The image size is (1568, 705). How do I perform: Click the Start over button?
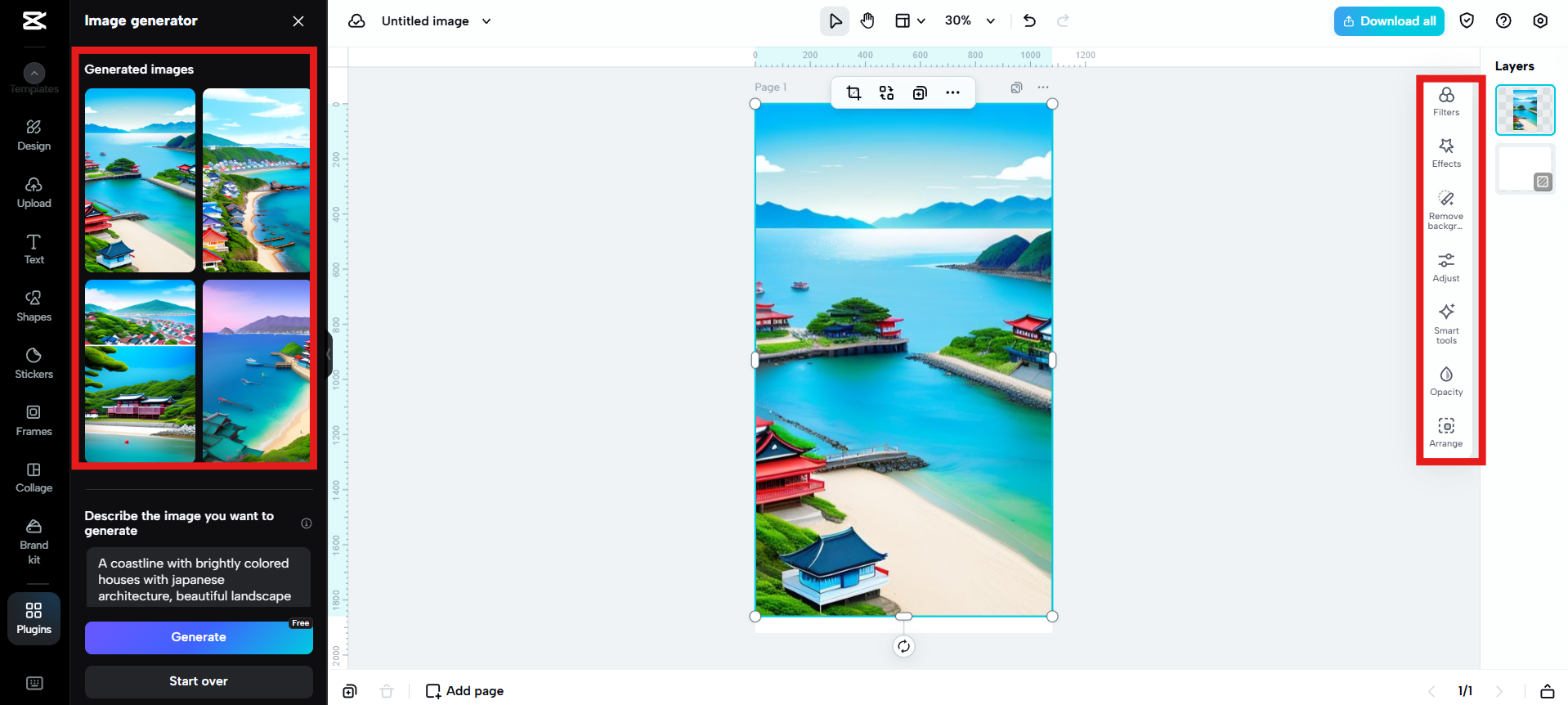tap(199, 681)
